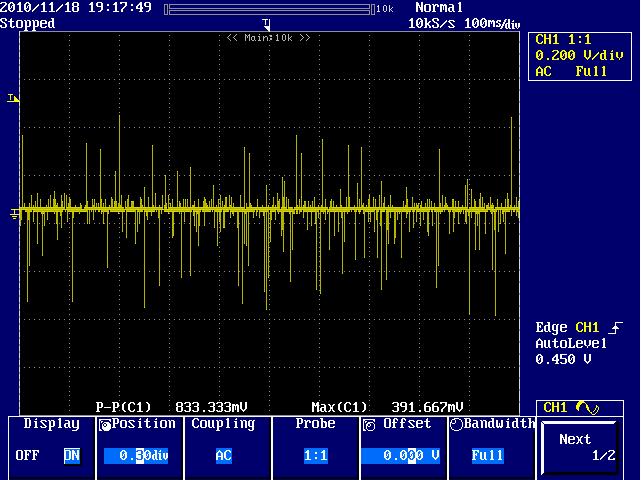Image resolution: width=641 pixels, height=480 pixels.
Task: Click the record length bar at top
Action: pos(270,8)
